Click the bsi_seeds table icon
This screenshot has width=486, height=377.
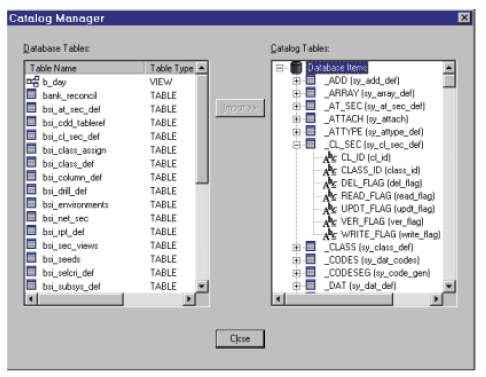(x=31, y=258)
